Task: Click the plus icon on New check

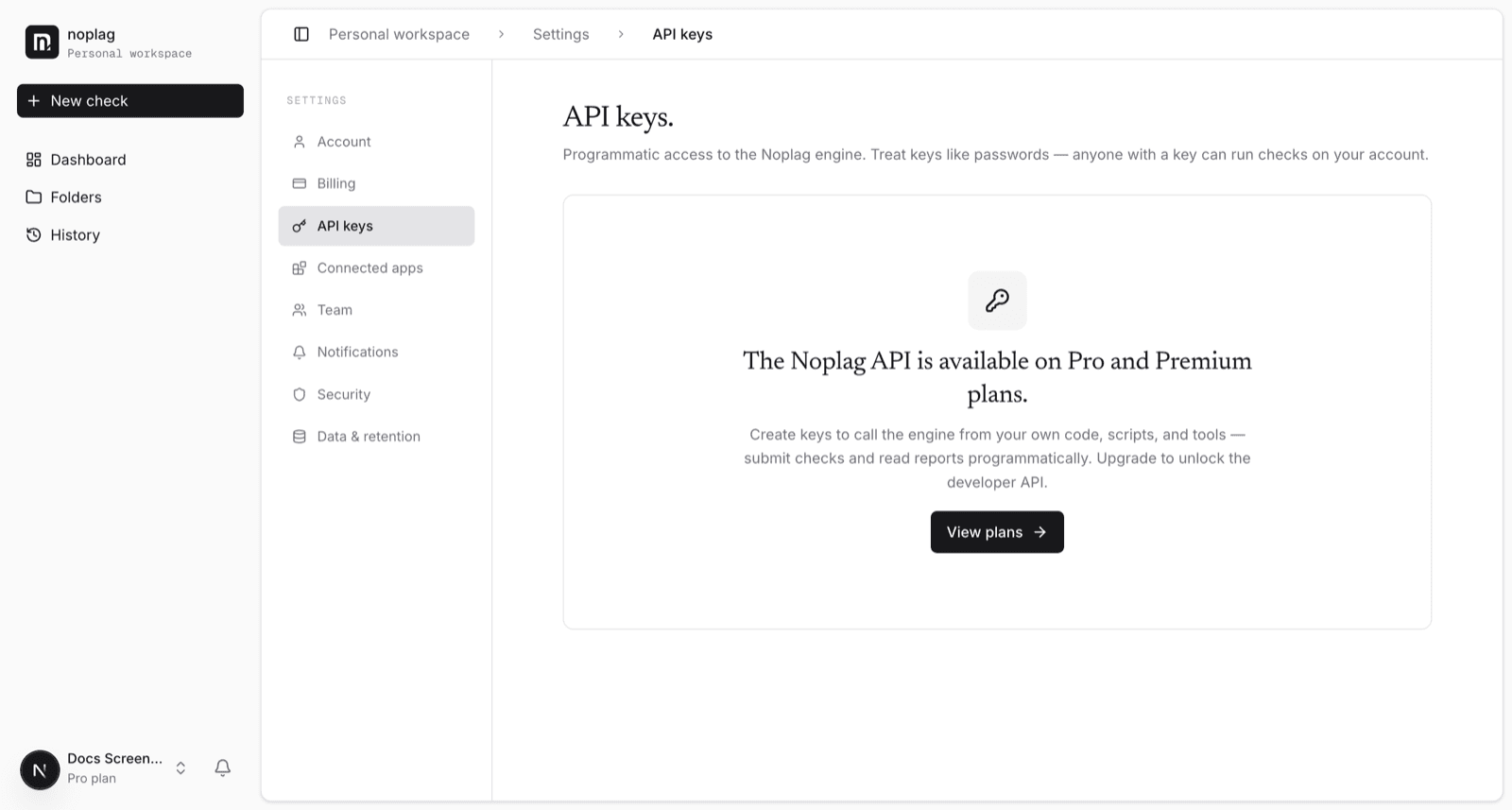Action: tap(34, 100)
